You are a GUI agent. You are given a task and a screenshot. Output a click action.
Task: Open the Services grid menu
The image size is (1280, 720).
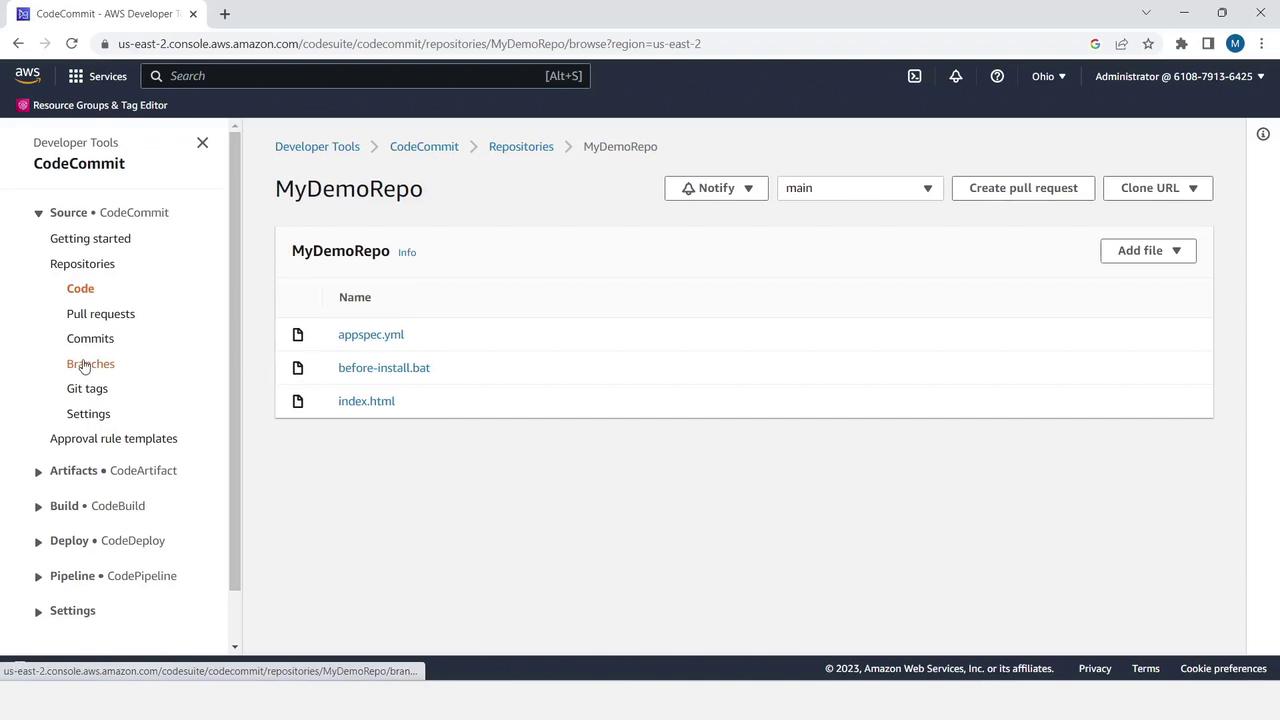point(97,76)
